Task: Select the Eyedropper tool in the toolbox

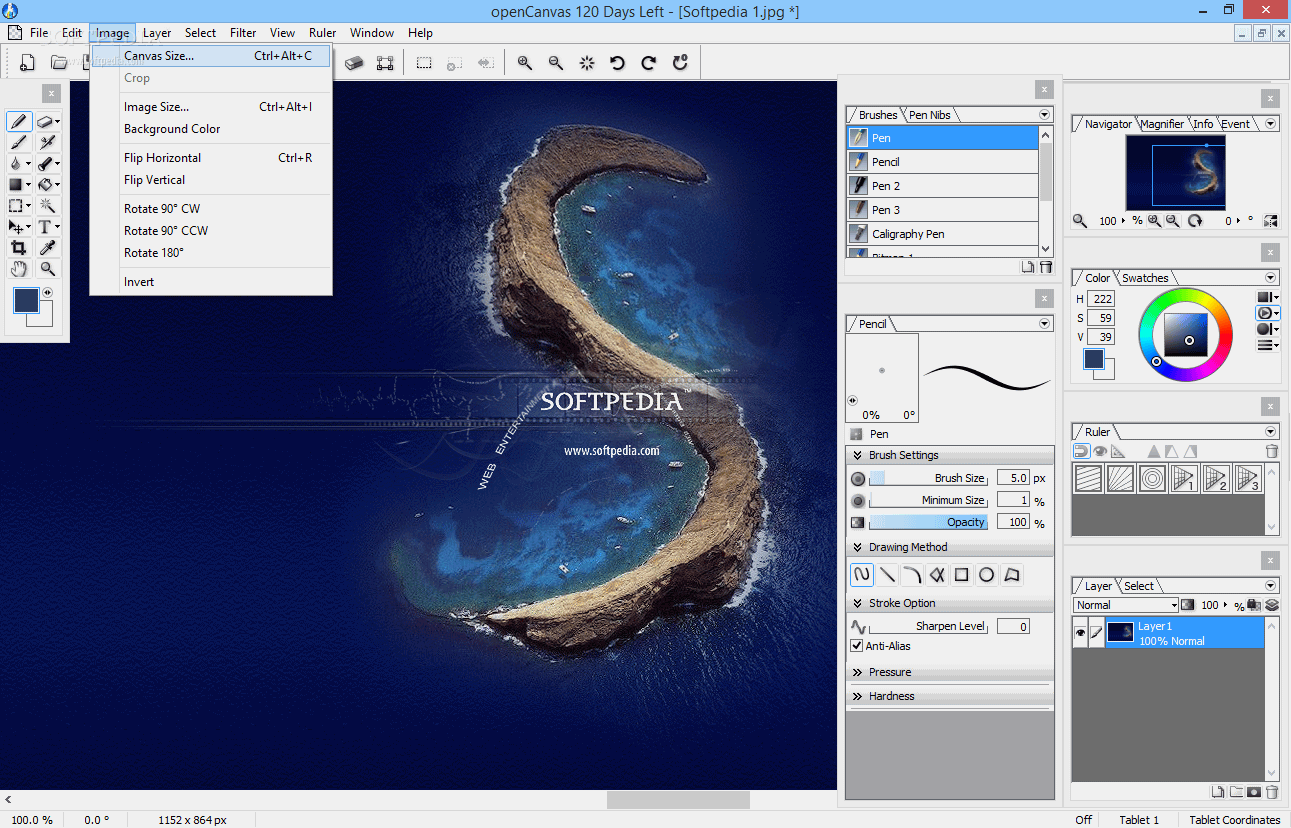Action: click(47, 248)
